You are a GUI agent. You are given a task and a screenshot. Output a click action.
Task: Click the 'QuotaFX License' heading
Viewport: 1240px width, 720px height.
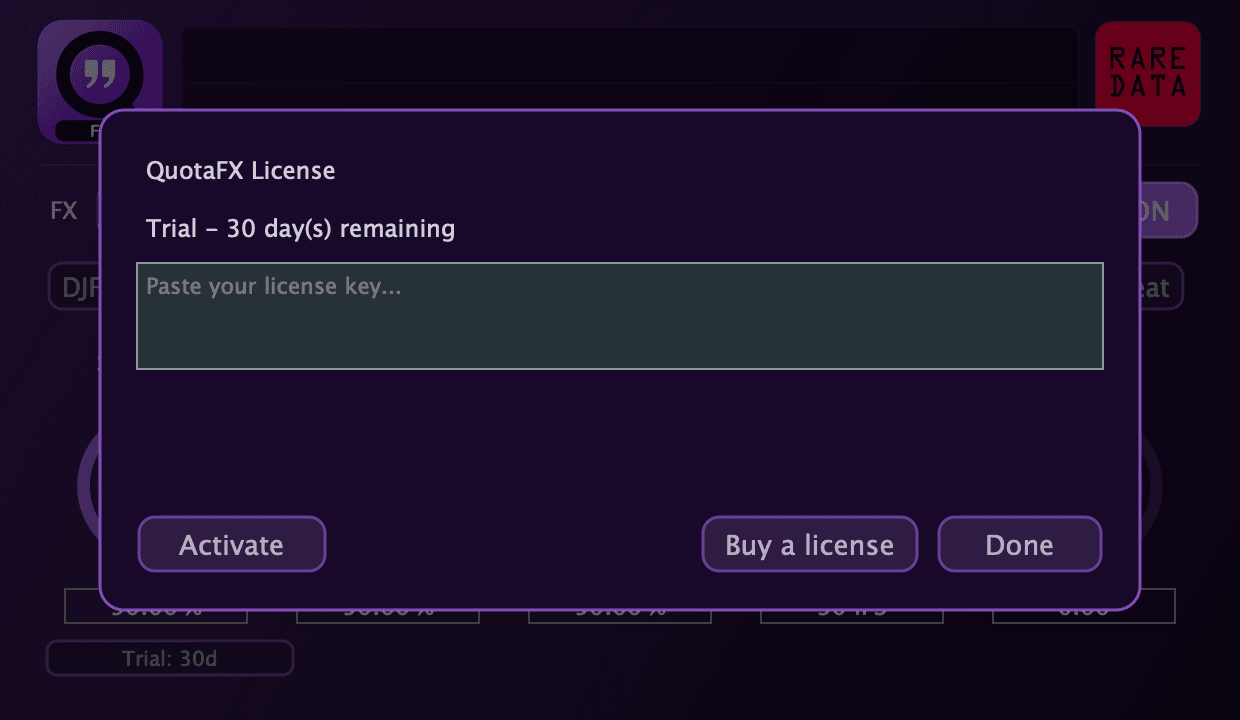click(241, 171)
